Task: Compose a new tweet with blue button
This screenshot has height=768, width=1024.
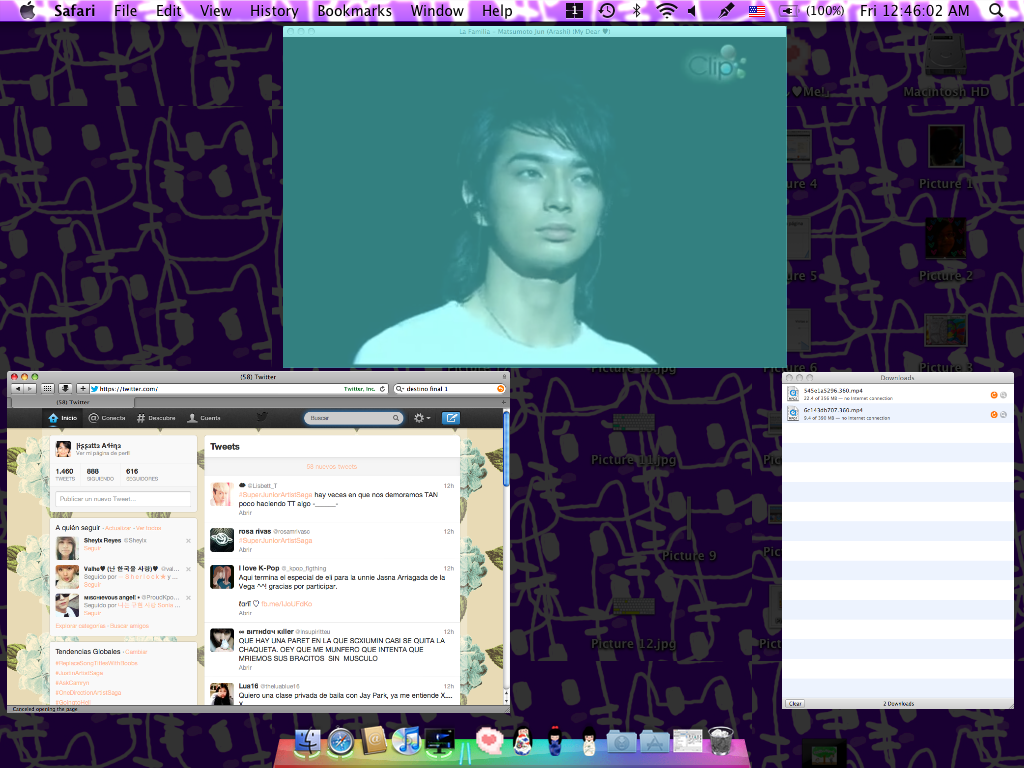Action: (x=451, y=418)
